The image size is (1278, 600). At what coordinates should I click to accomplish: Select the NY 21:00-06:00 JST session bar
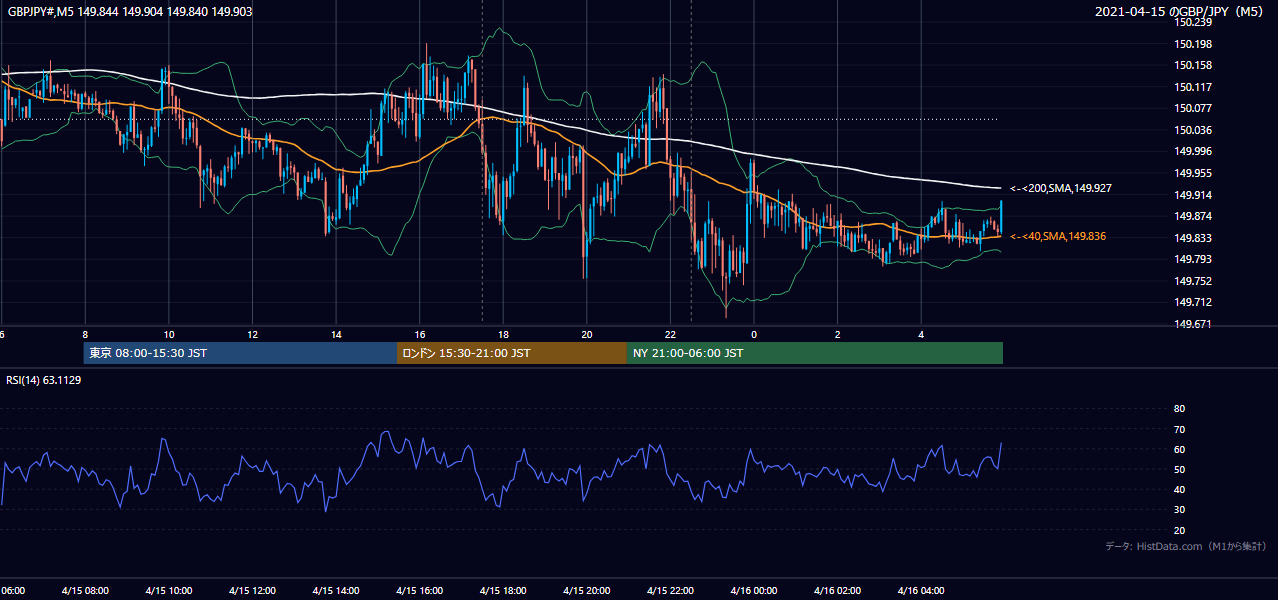coord(815,353)
